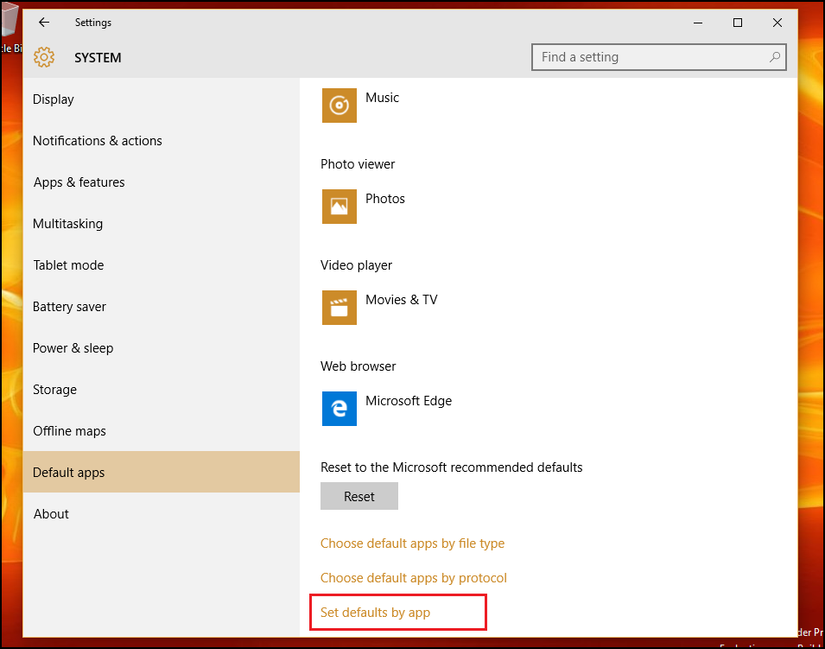Click the Movies & TV icon

pos(339,307)
